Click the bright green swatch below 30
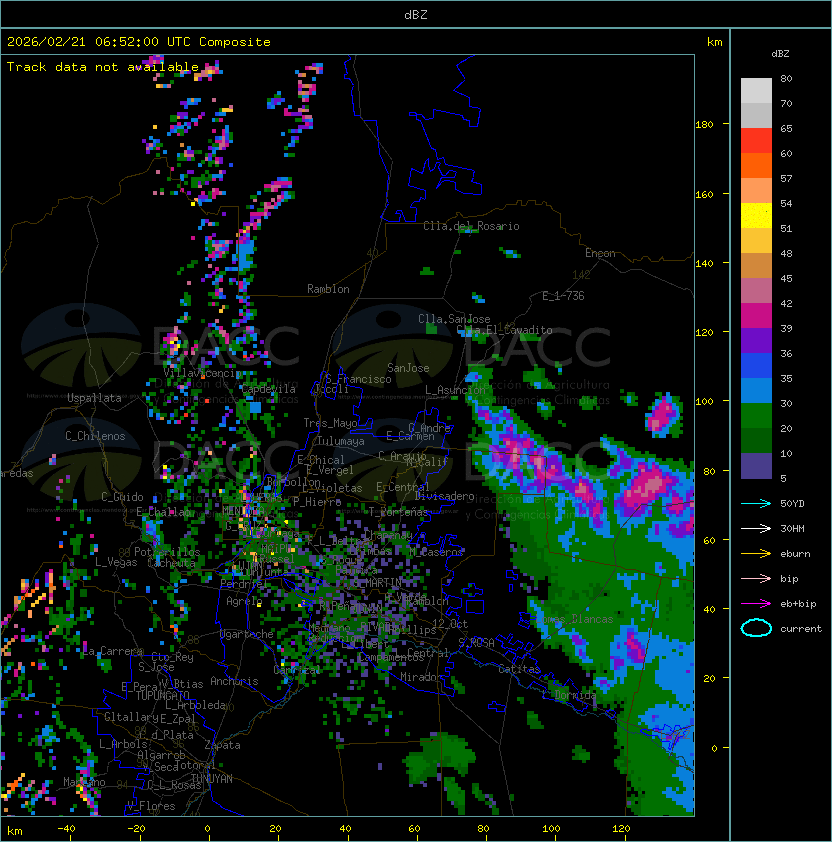 click(x=756, y=415)
